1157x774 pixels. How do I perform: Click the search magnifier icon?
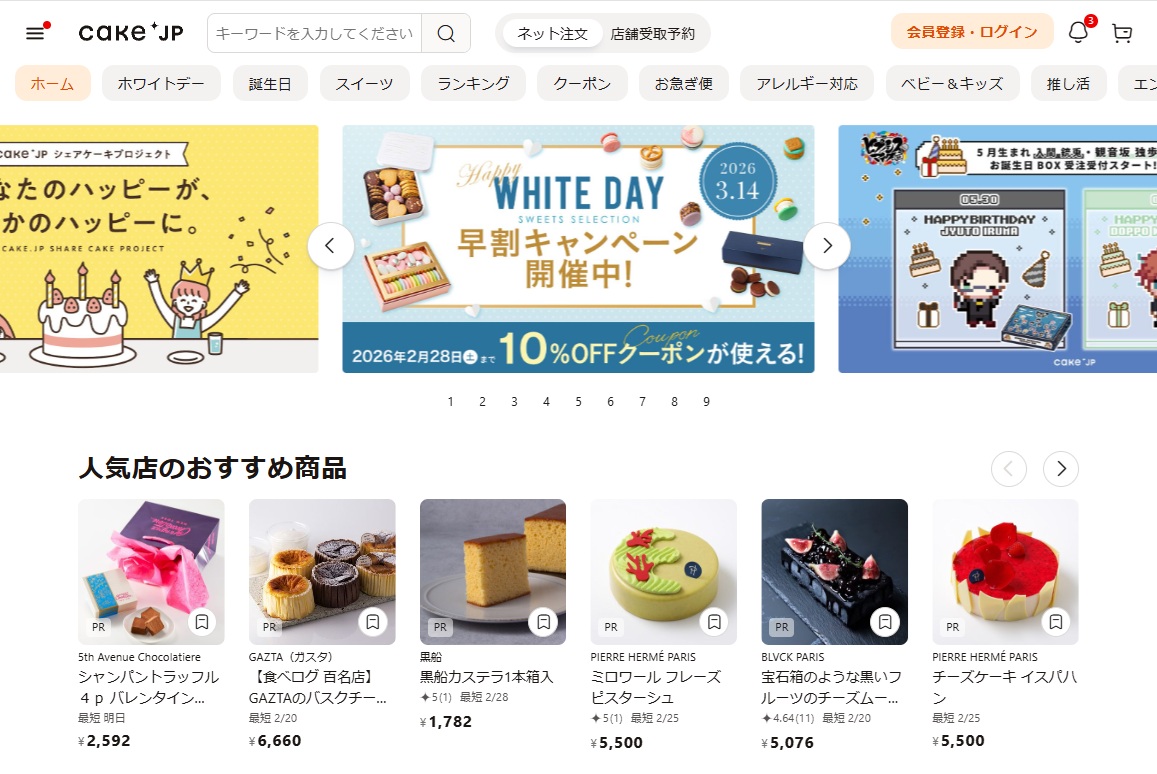coord(446,33)
